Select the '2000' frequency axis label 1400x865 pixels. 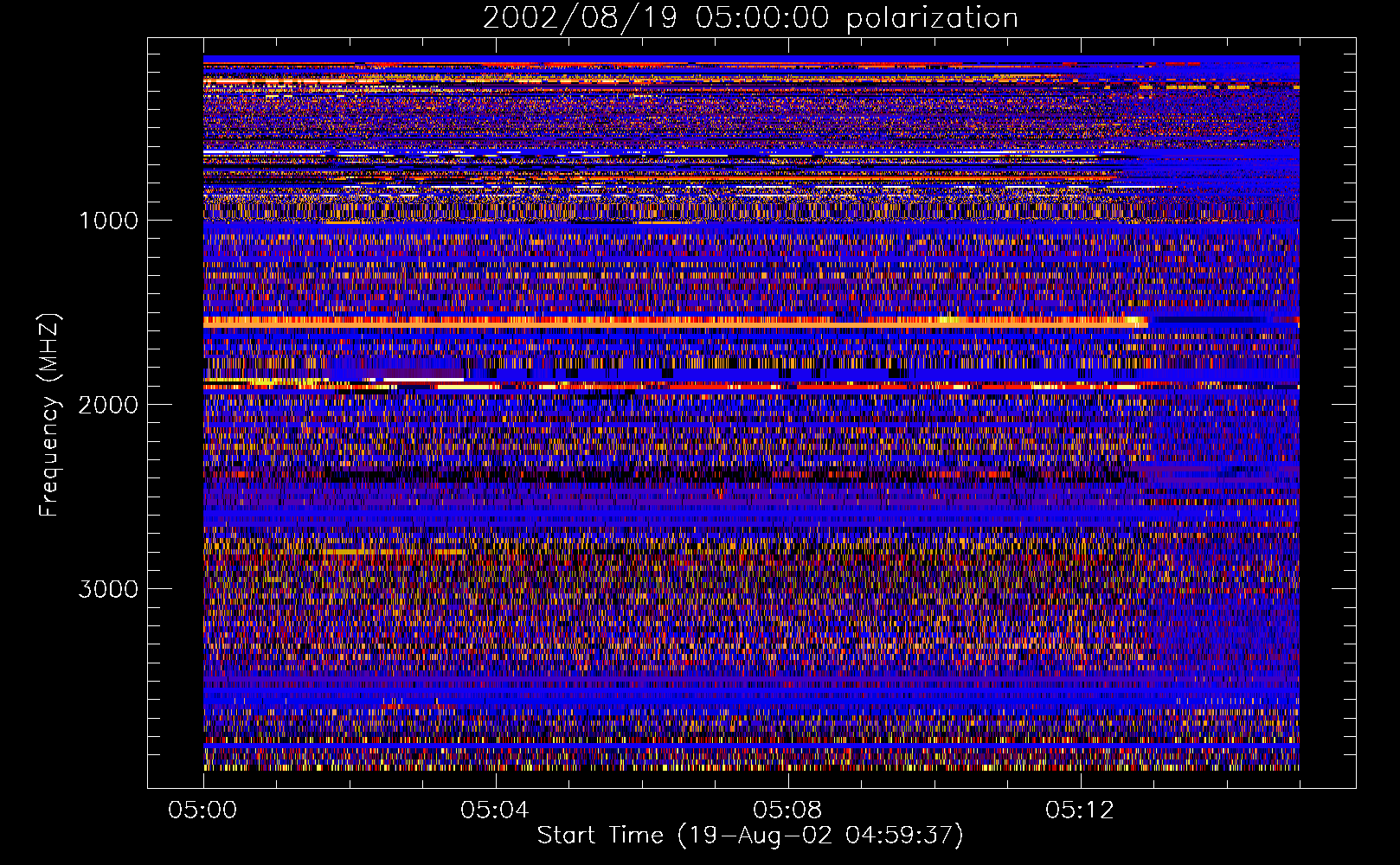[108, 405]
